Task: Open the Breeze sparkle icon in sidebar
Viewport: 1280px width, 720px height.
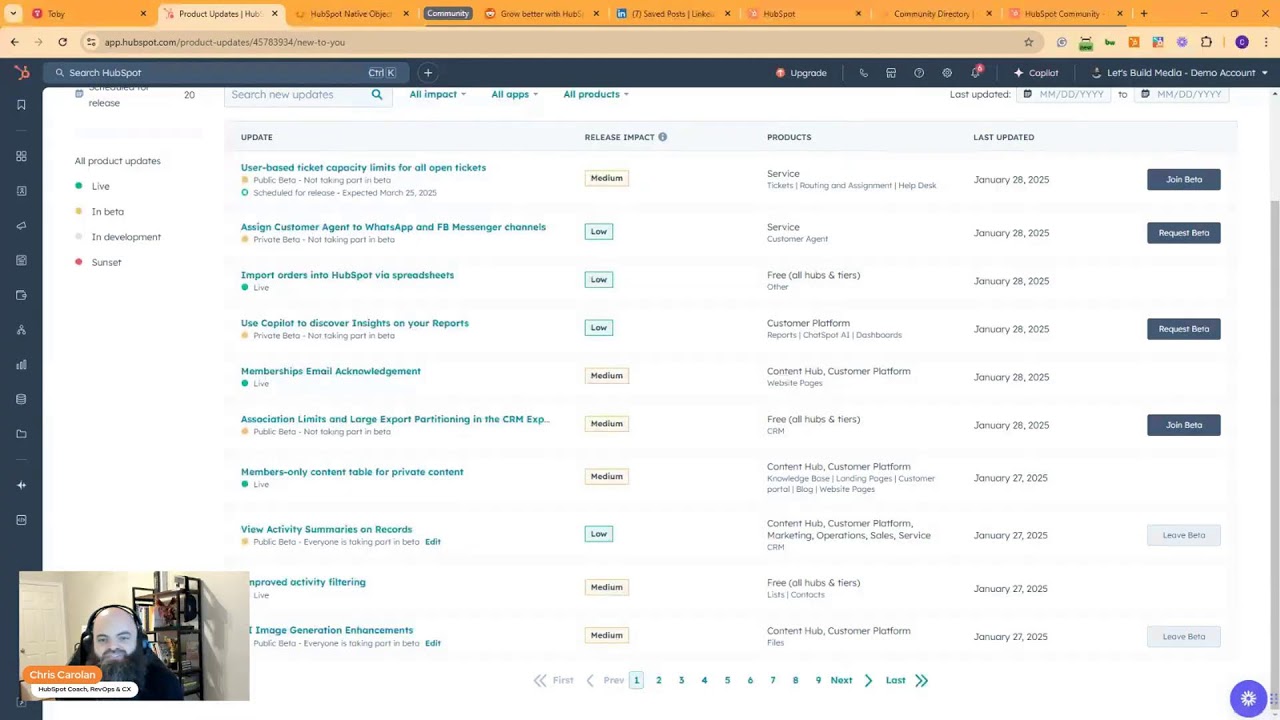Action: 21,485
